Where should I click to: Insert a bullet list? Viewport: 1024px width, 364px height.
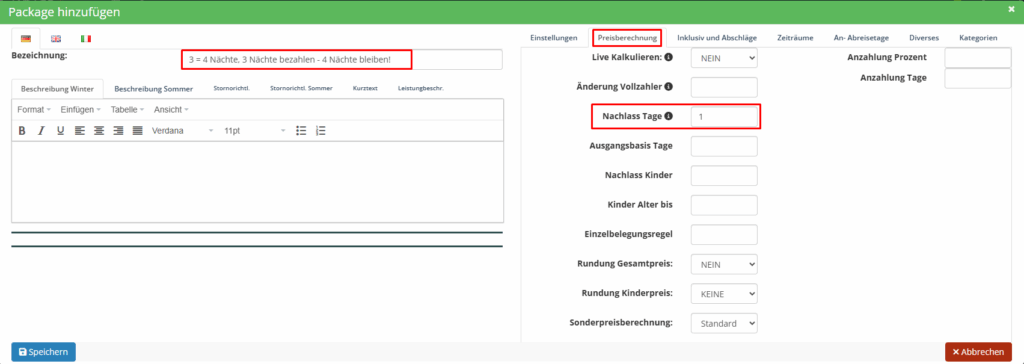coord(301,131)
